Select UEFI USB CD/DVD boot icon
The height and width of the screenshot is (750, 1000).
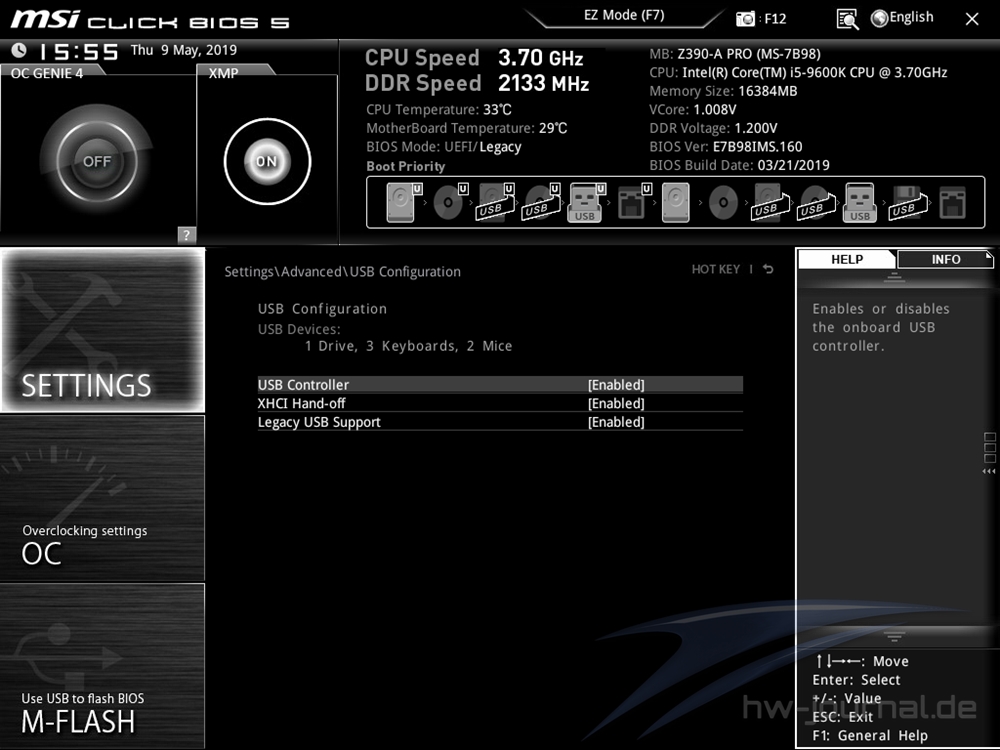541,202
